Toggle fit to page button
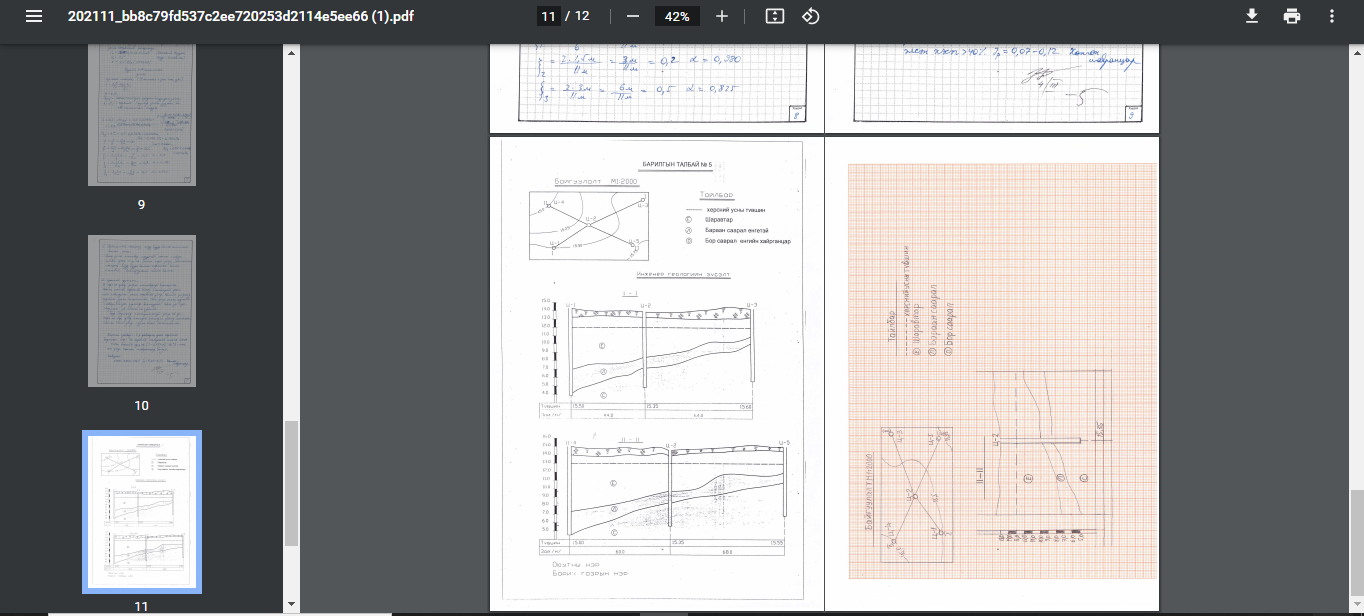The width and height of the screenshot is (1364, 616). (x=774, y=16)
